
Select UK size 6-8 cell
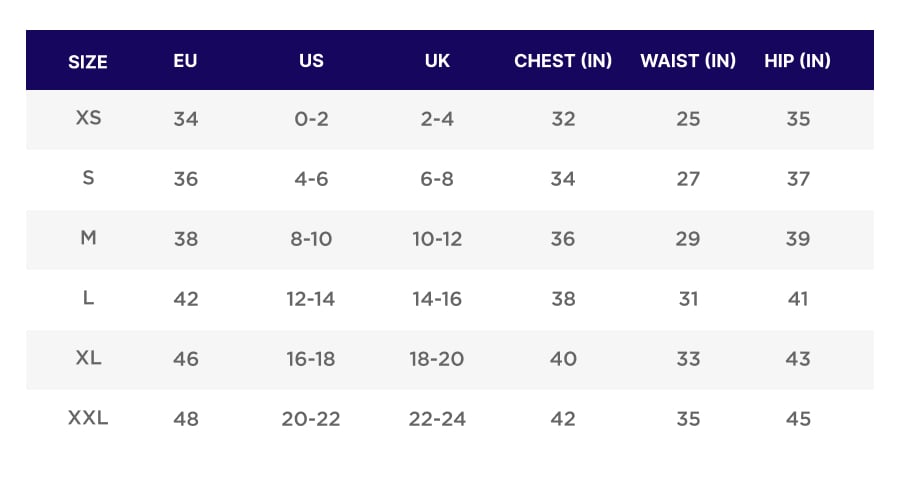pos(437,179)
